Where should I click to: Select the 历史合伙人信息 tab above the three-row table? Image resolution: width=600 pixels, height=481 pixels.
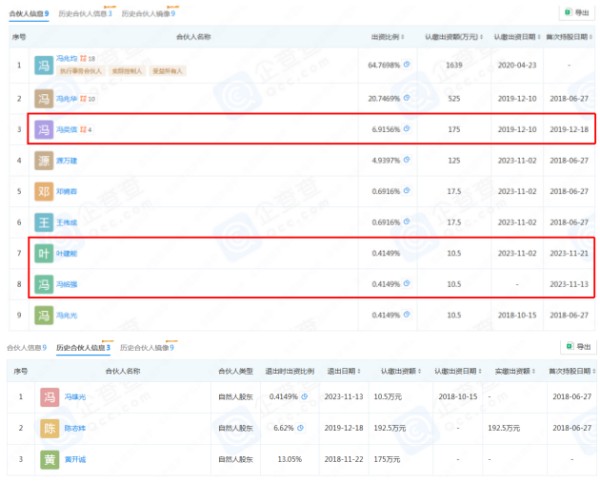[x=83, y=348]
